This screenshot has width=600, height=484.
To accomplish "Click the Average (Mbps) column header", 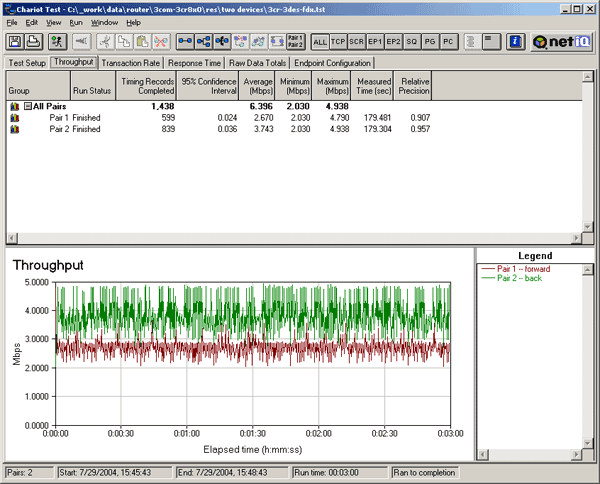I will [259, 84].
